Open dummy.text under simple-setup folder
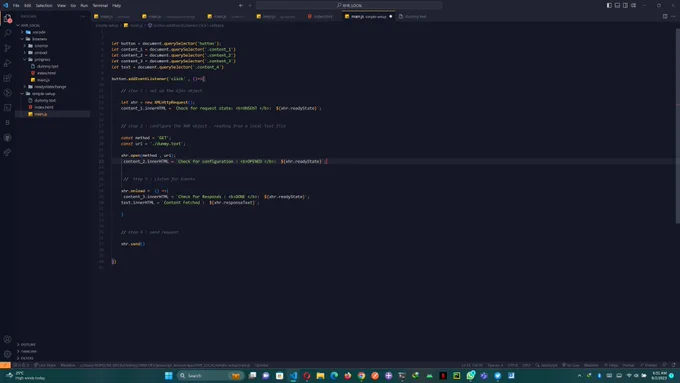The image size is (680, 383). tap(45, 100)
